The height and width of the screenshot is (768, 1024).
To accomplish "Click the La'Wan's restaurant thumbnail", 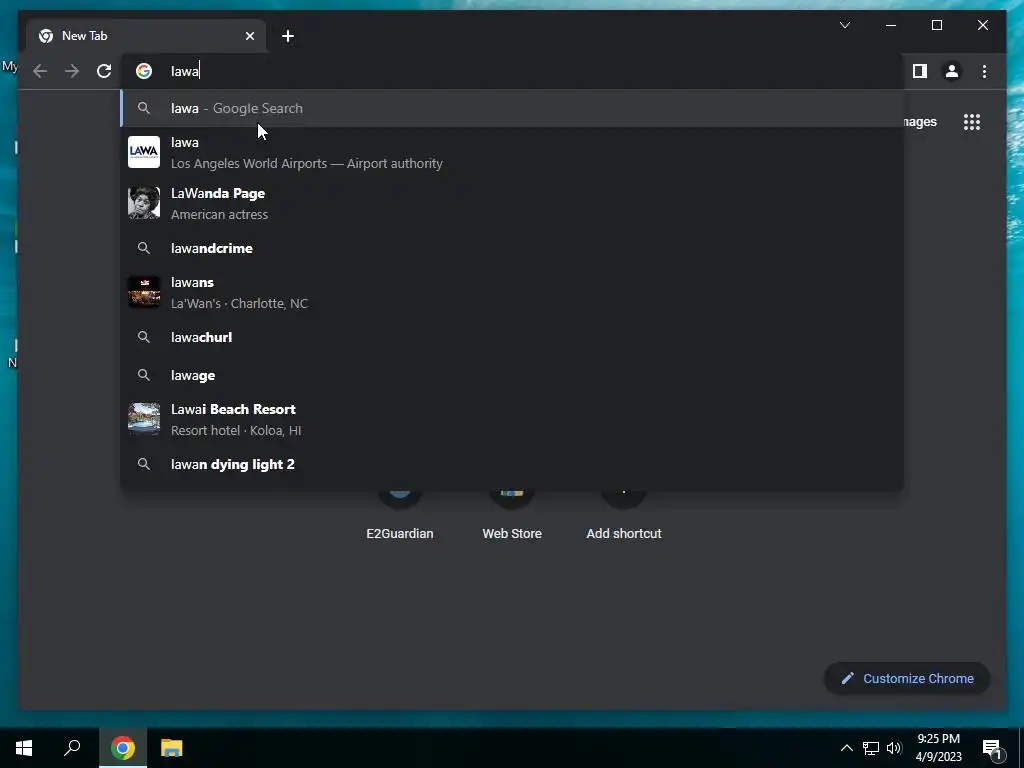I will point(144,292).
